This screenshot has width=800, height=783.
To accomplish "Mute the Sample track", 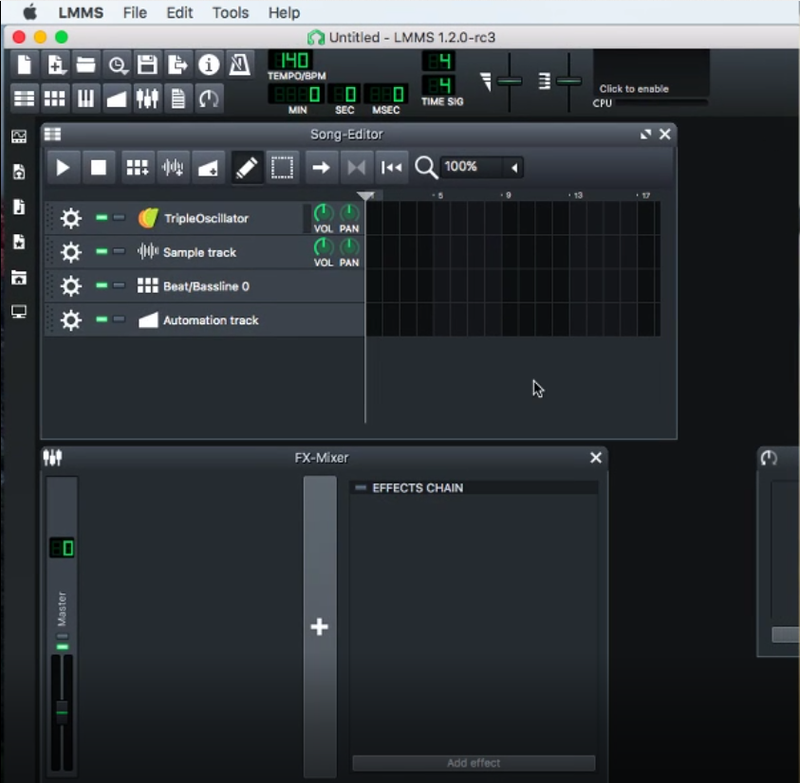I will coord(102,251).
